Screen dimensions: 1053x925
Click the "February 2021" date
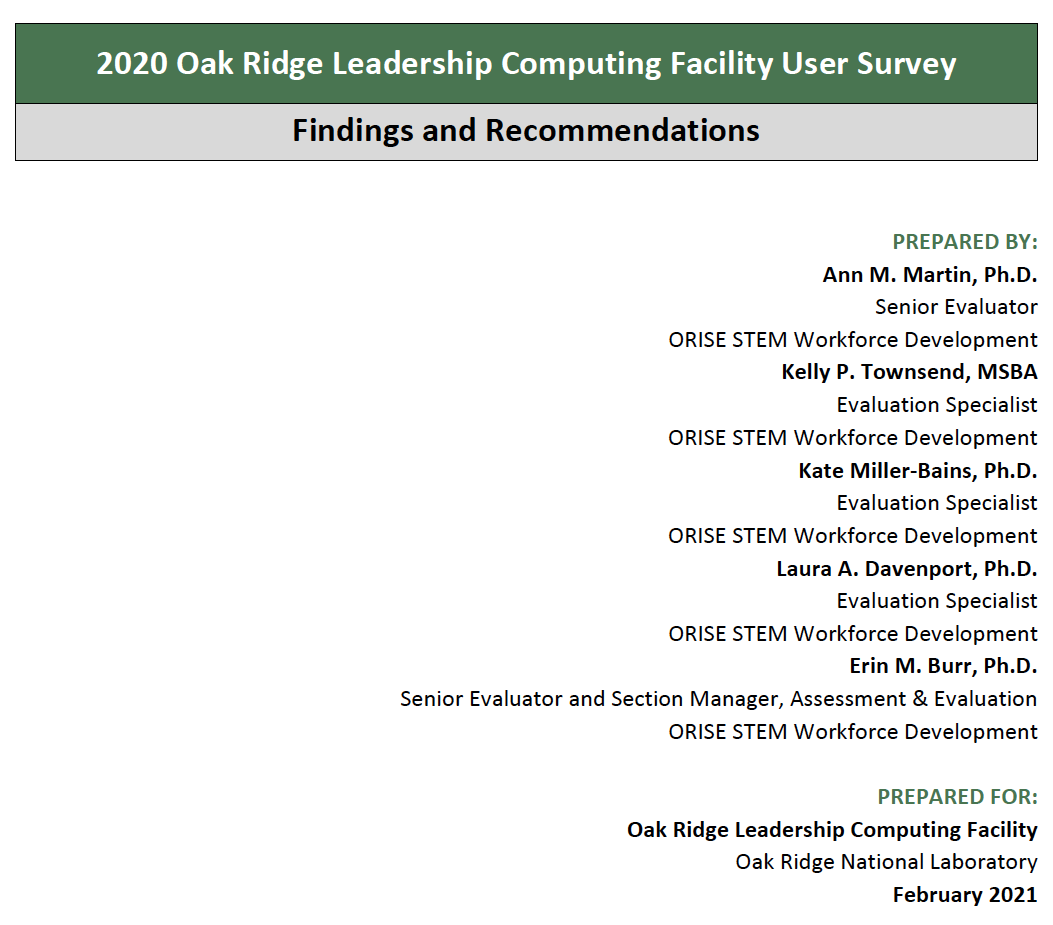[964, 895]
